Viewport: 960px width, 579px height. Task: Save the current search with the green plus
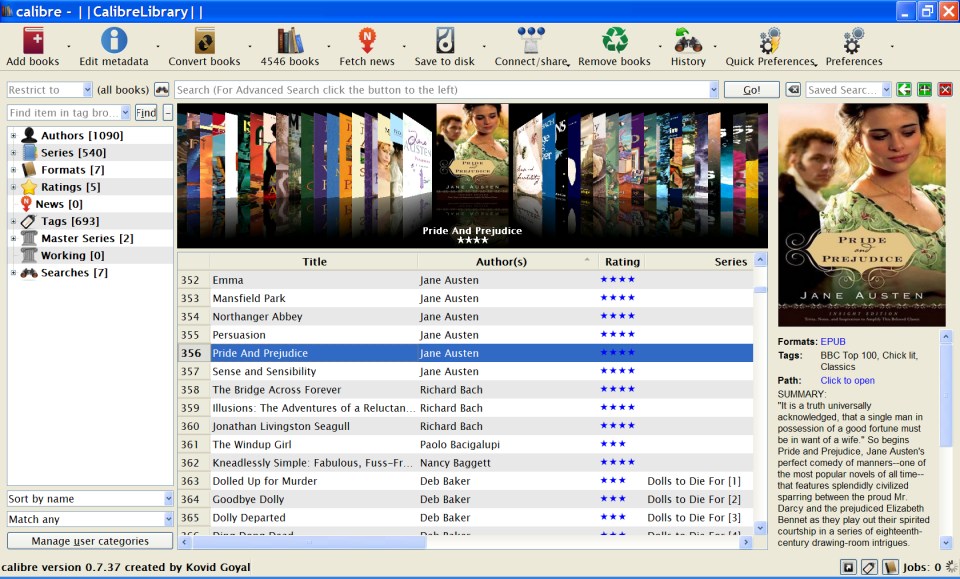coord(924,90)
